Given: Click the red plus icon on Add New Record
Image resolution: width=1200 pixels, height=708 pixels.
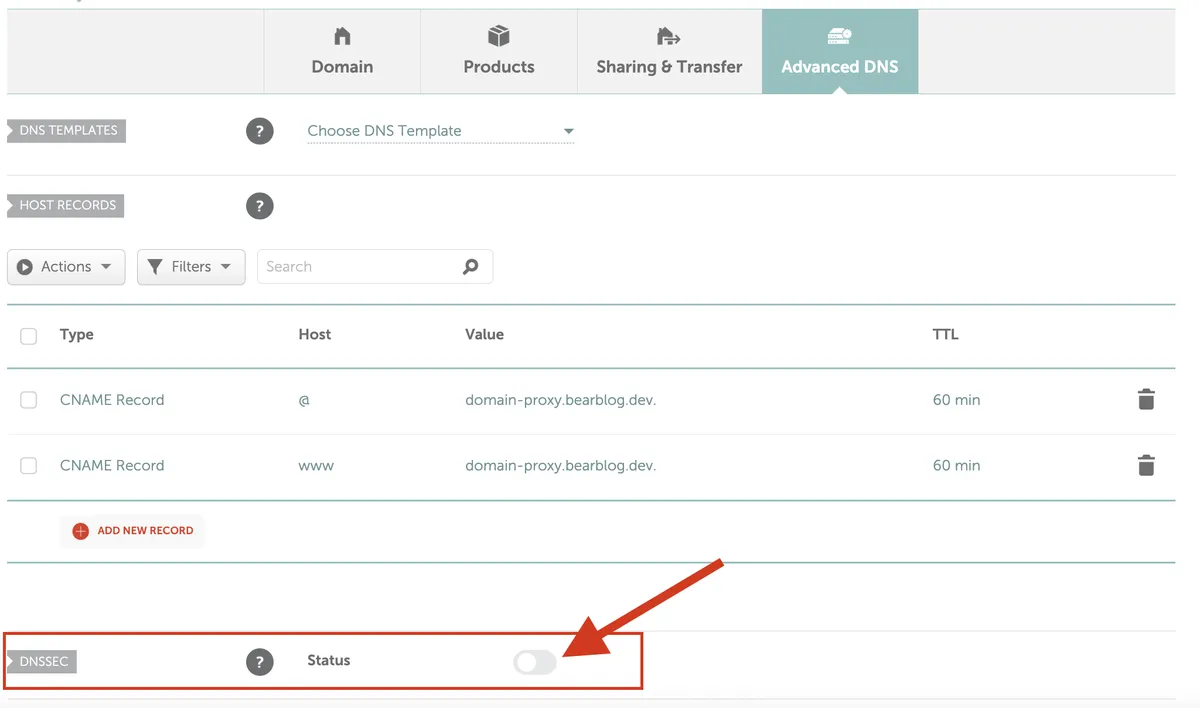Looking at the screenshot, I should click(81, 531).
